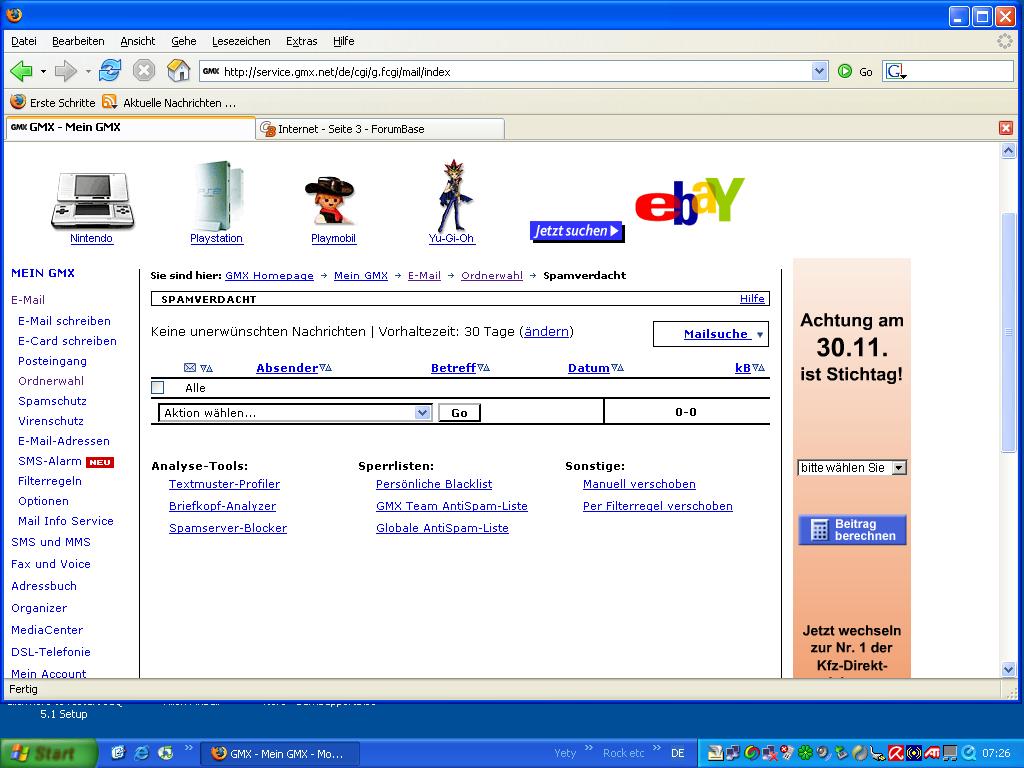Open the bitte wählen Sie dropdown
Viewport: 1024px width, 768px height.
(852, 468)
